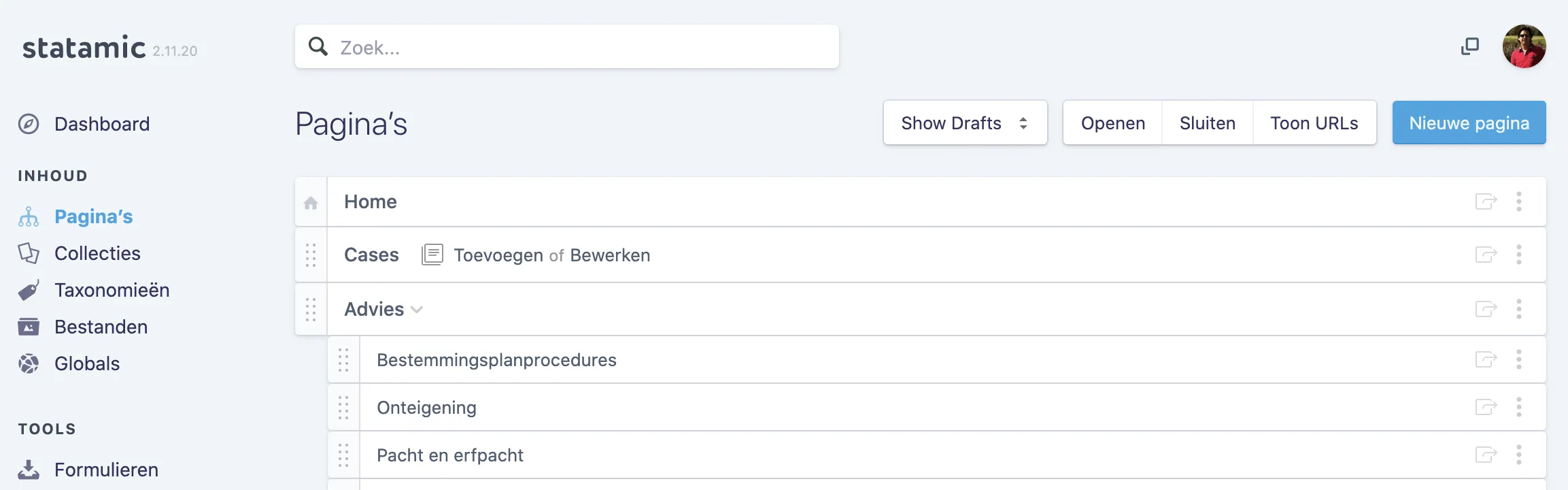The image size is (1568, 490).
Task: Collapse the Advies page chevron
Action: (x=417, y=310)
